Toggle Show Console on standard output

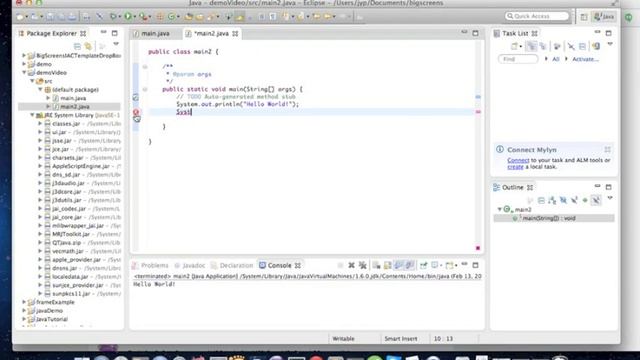[399, 265]
